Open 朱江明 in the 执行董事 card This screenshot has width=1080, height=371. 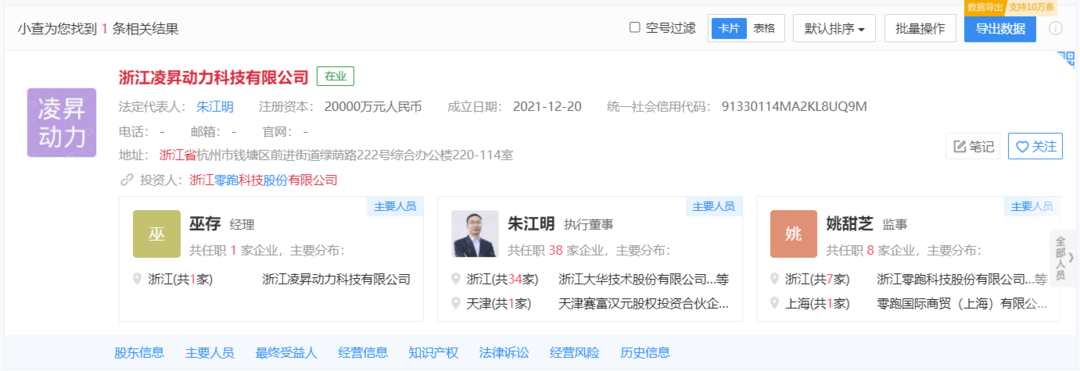532,224
